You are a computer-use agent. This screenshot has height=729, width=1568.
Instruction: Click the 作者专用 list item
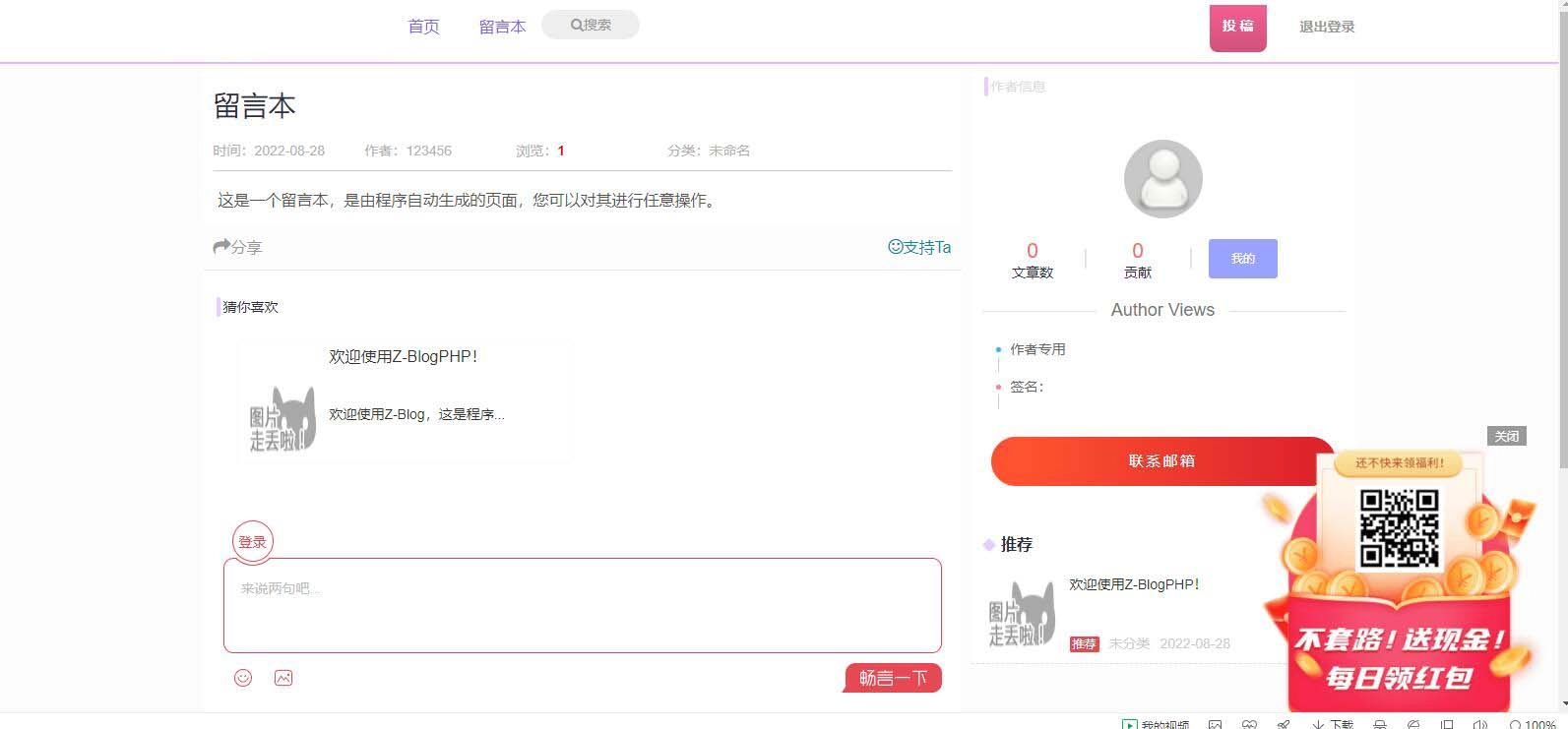point(1037,349)
